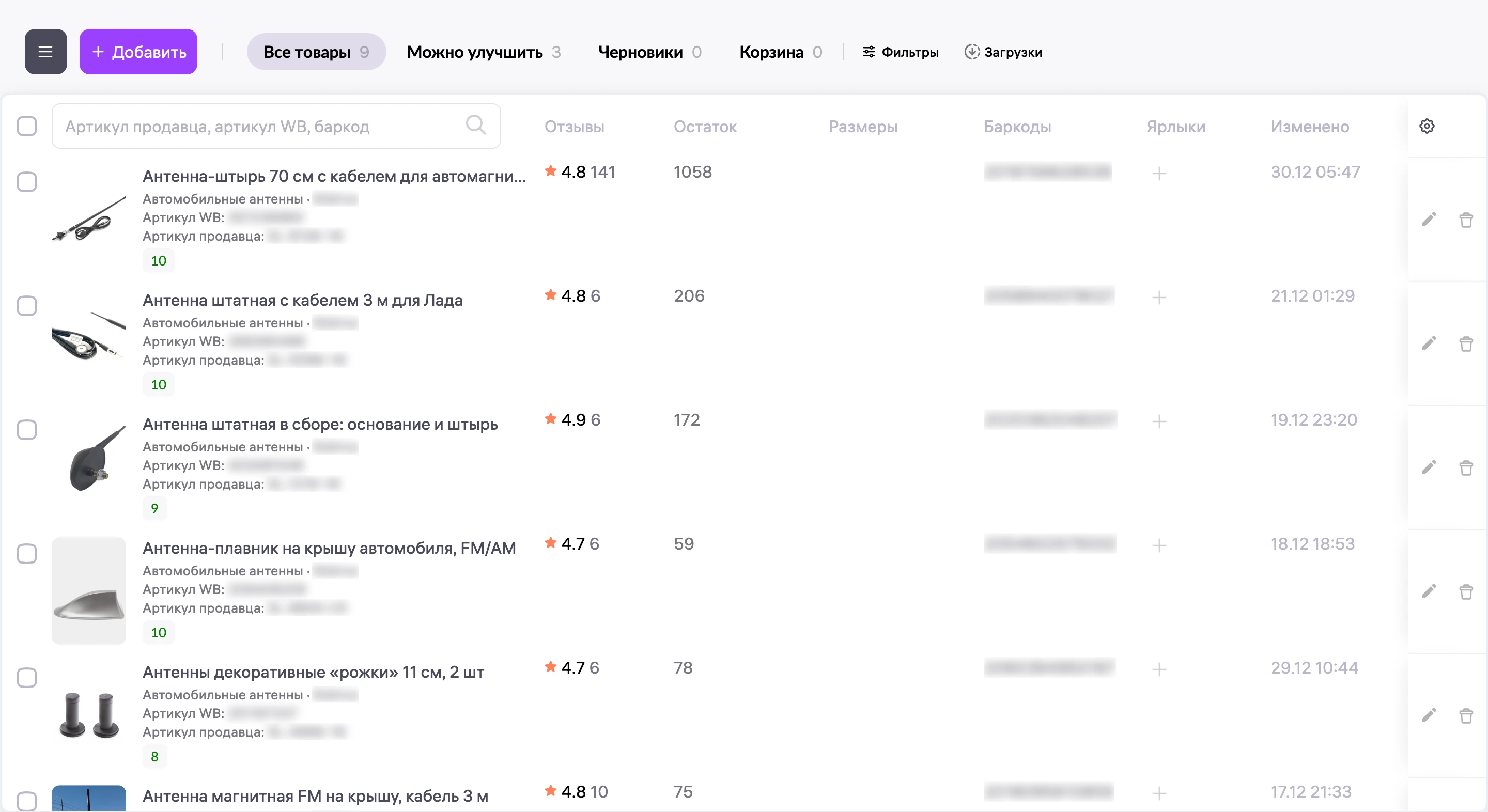Delete the Антенна штатная с кабелем product
The height and width of the screenshot is (812, 1488).
click(1466, 344)
